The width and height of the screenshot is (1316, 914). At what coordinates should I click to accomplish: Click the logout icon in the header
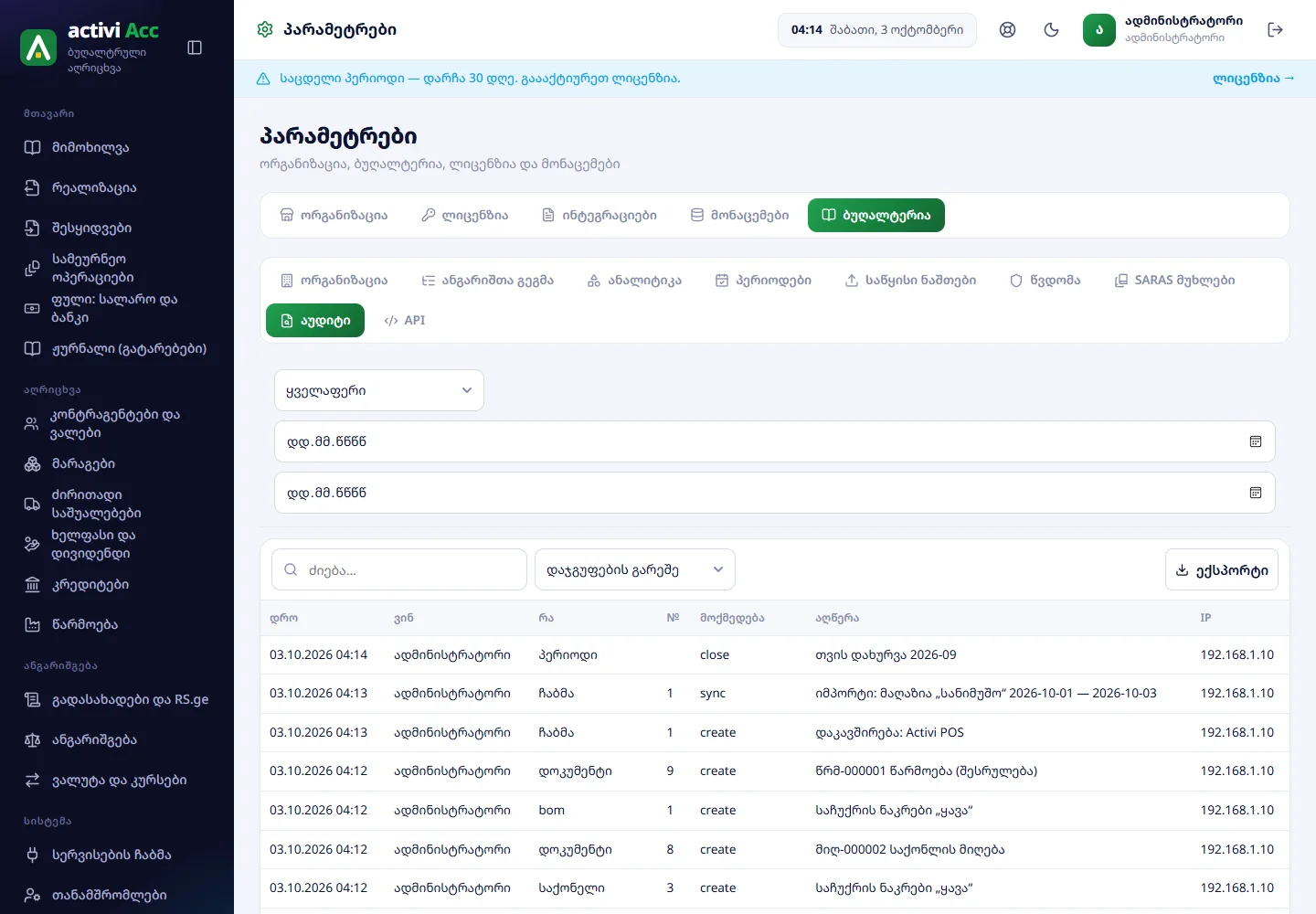pyautogui.click(x=1276, y=29)
